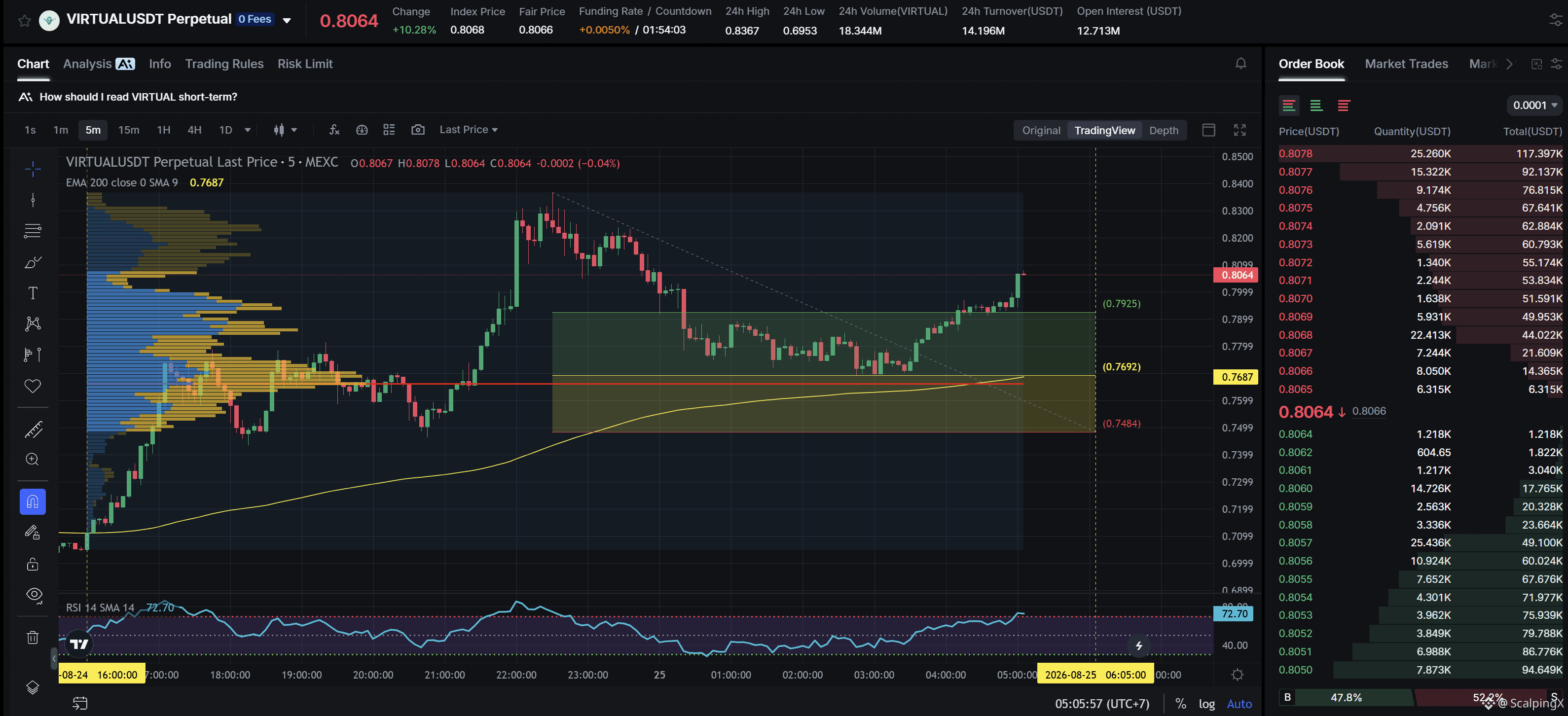Toggle percent scale on price axis
1568x716 pixels.
1180,704
